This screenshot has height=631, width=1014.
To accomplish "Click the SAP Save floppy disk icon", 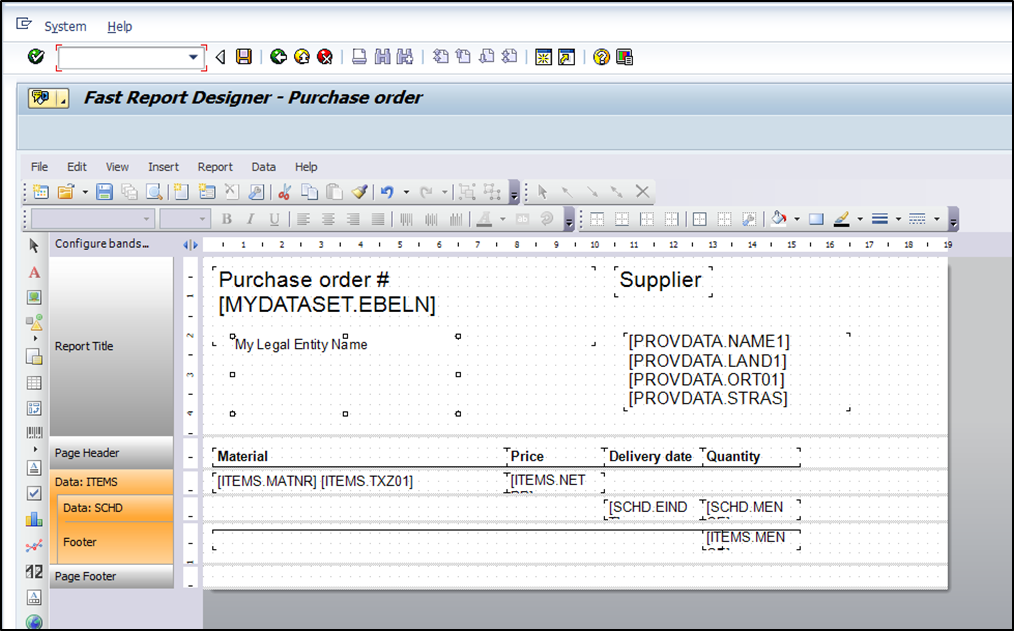I will tap(244, 57).
